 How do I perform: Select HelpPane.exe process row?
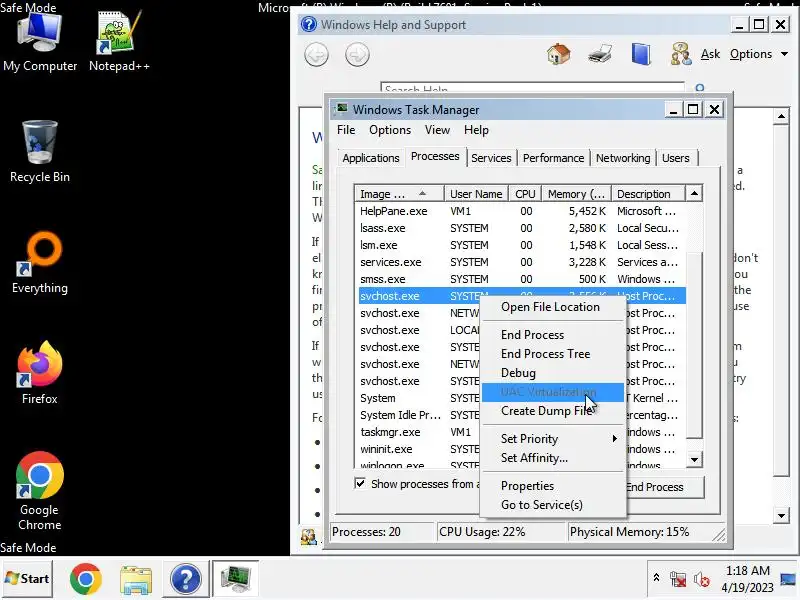(521, 211)
